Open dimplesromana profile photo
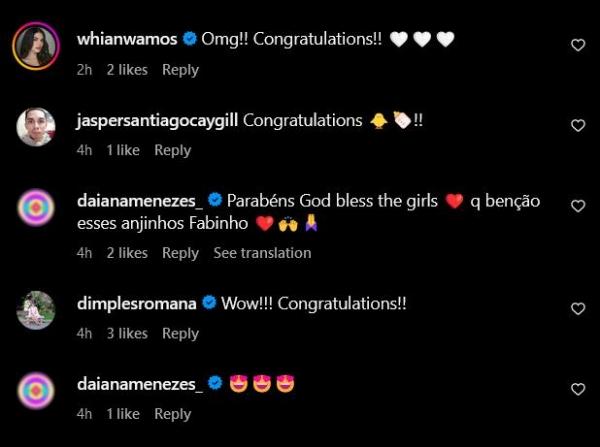 coord(36,310)
